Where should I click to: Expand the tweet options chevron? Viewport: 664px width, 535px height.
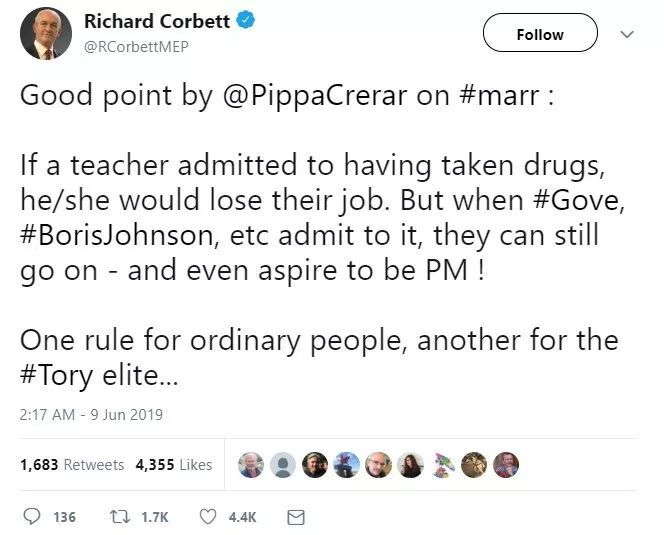coord(627,34)
